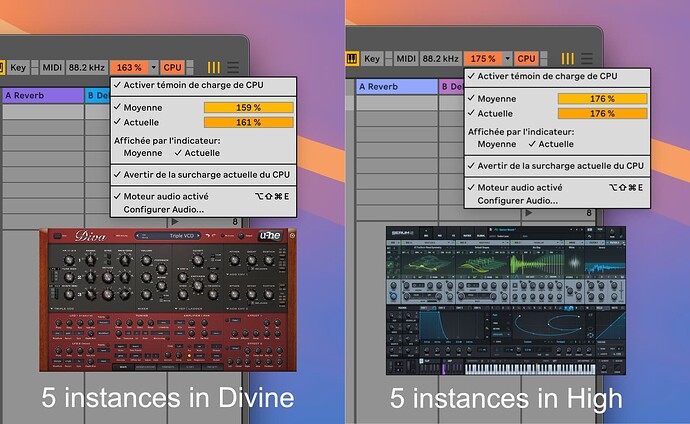Screen dimensions: 690x424
Task: Select blue A Reverb track in 175 % window
Action: pos(397,87)
